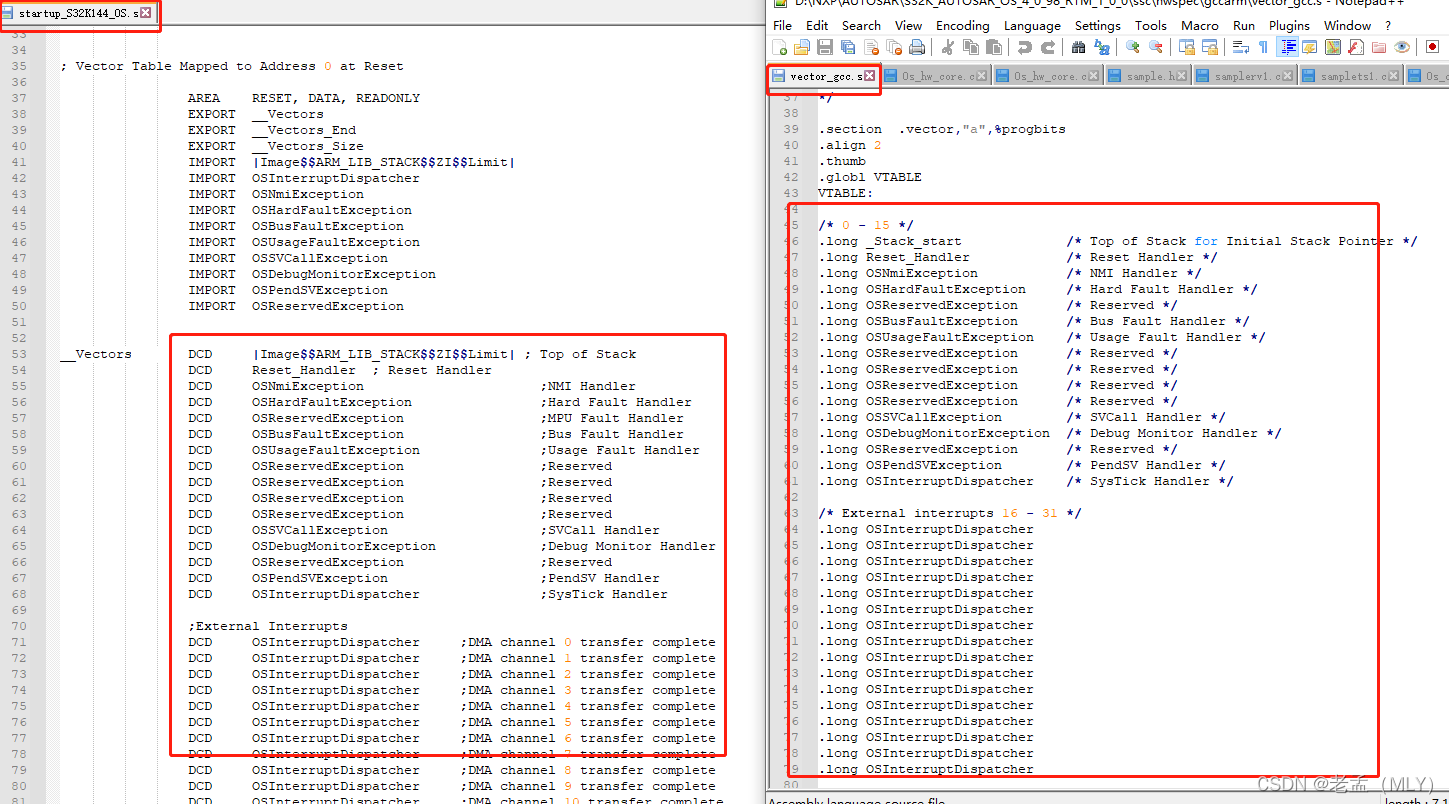Screen dimensions: 1449x804
Task: Switch to the sample.h tab
Action: [1149, 76]
